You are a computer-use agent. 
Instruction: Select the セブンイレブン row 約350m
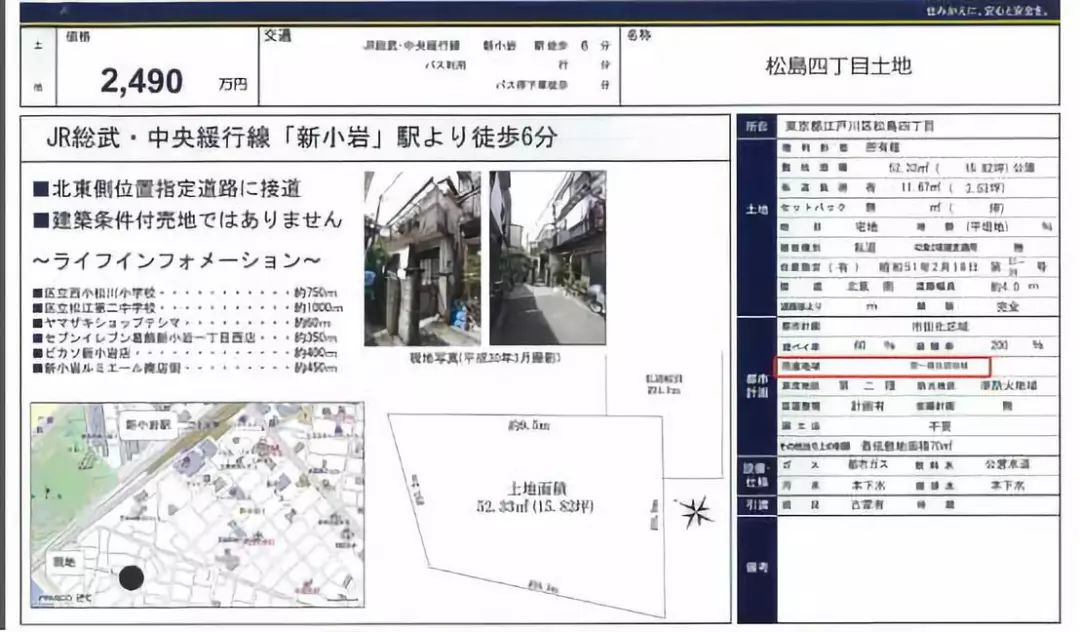185,338
